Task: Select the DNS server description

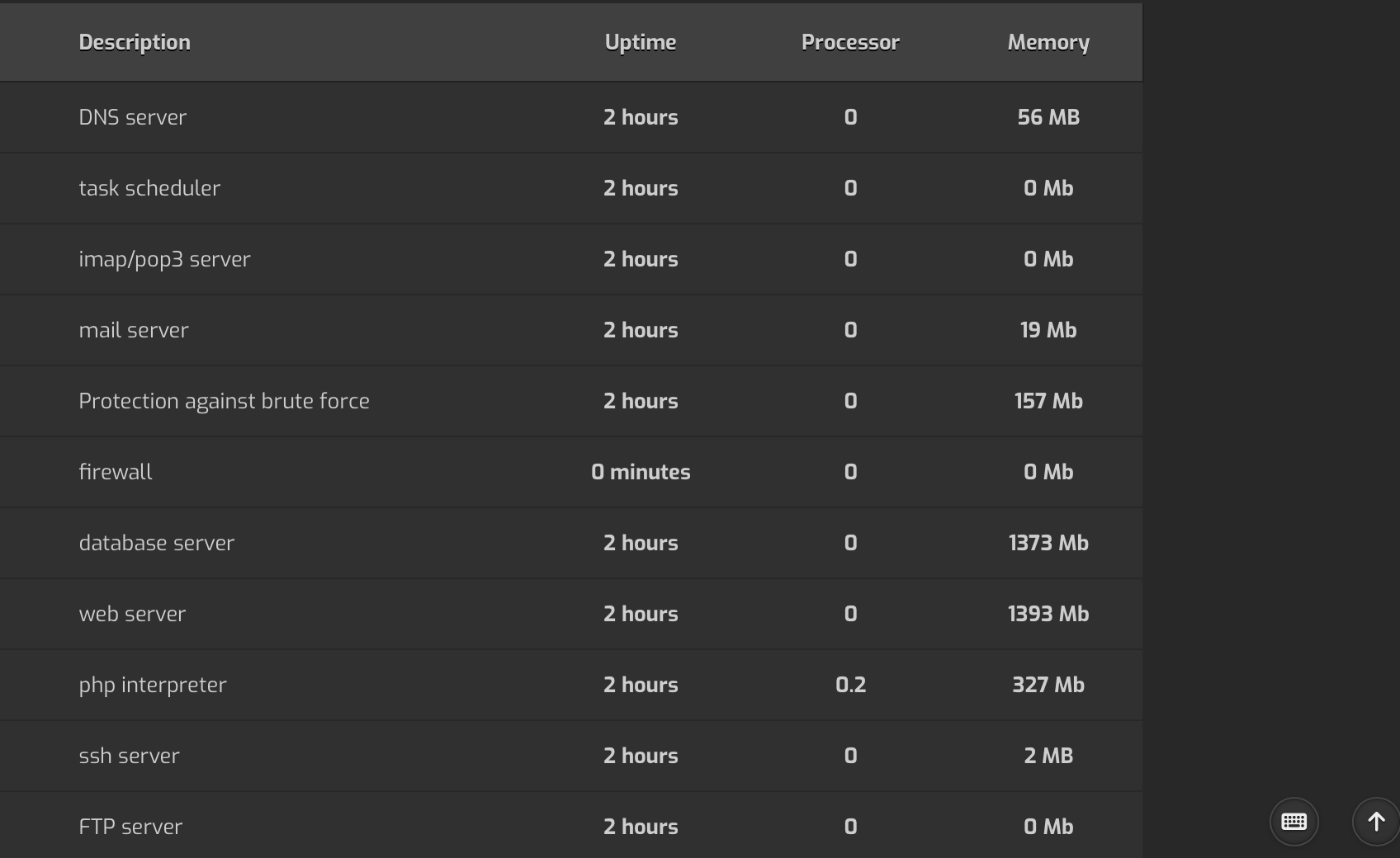Action: point(132,117)
